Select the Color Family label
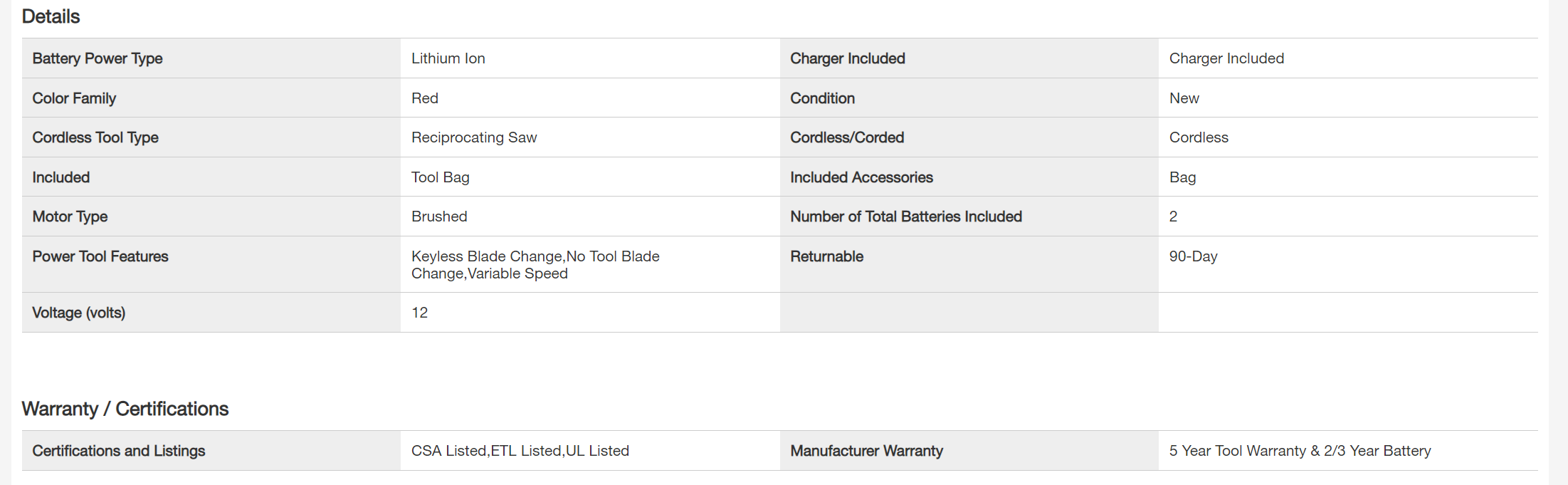 [74, 98]
